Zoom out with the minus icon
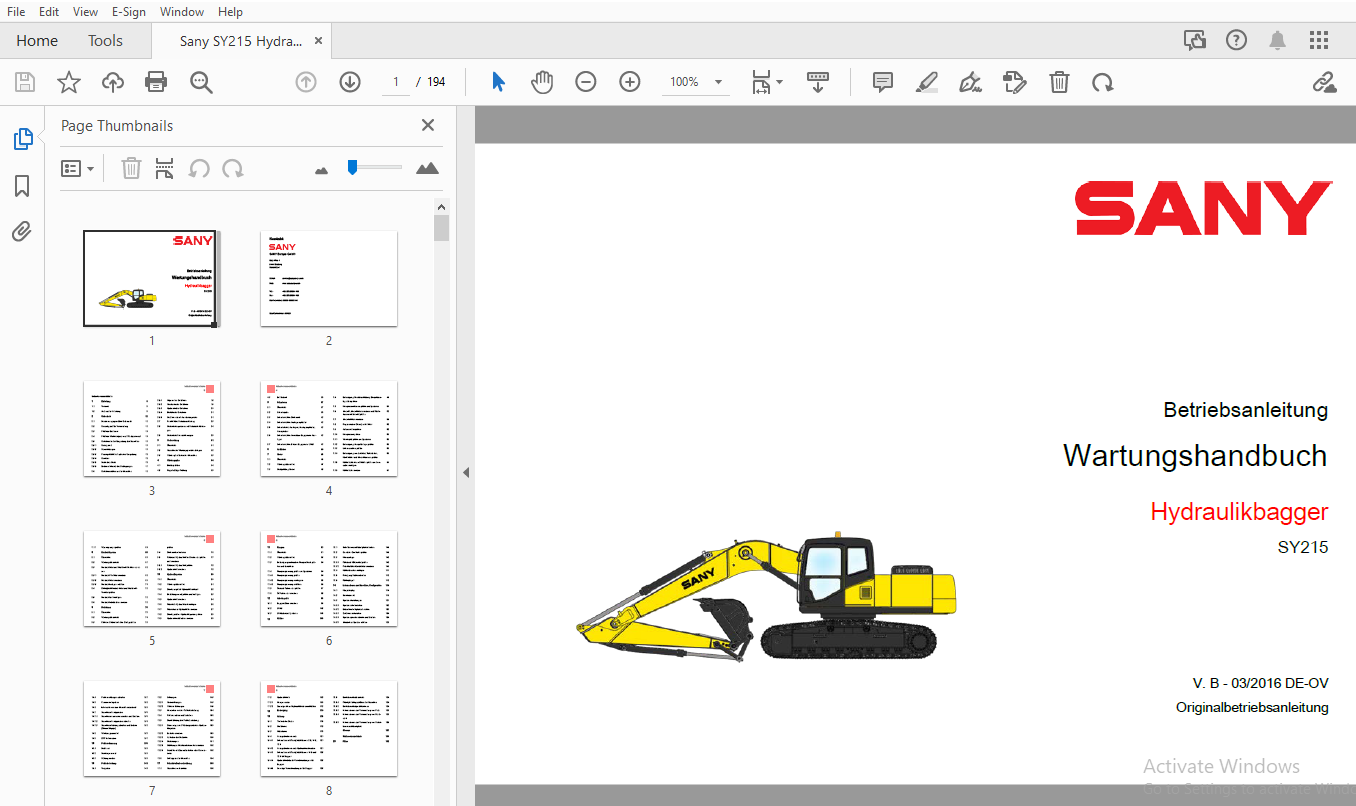This screenshot has width=1356, height=806. pos(586,82)
